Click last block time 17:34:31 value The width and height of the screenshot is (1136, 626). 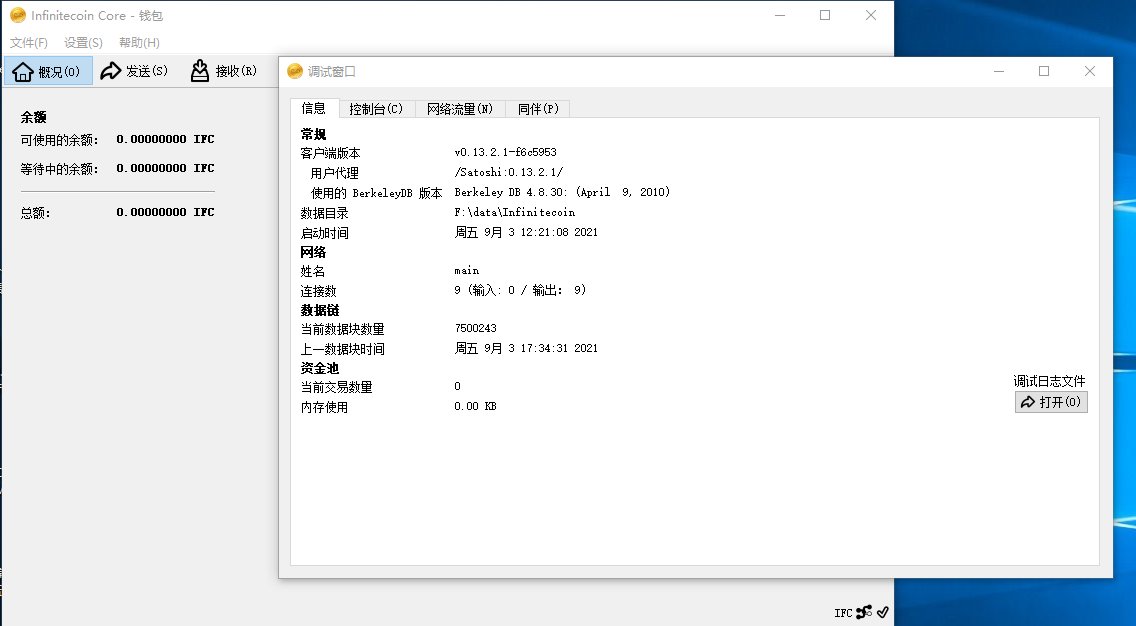(x=526, y=349)
